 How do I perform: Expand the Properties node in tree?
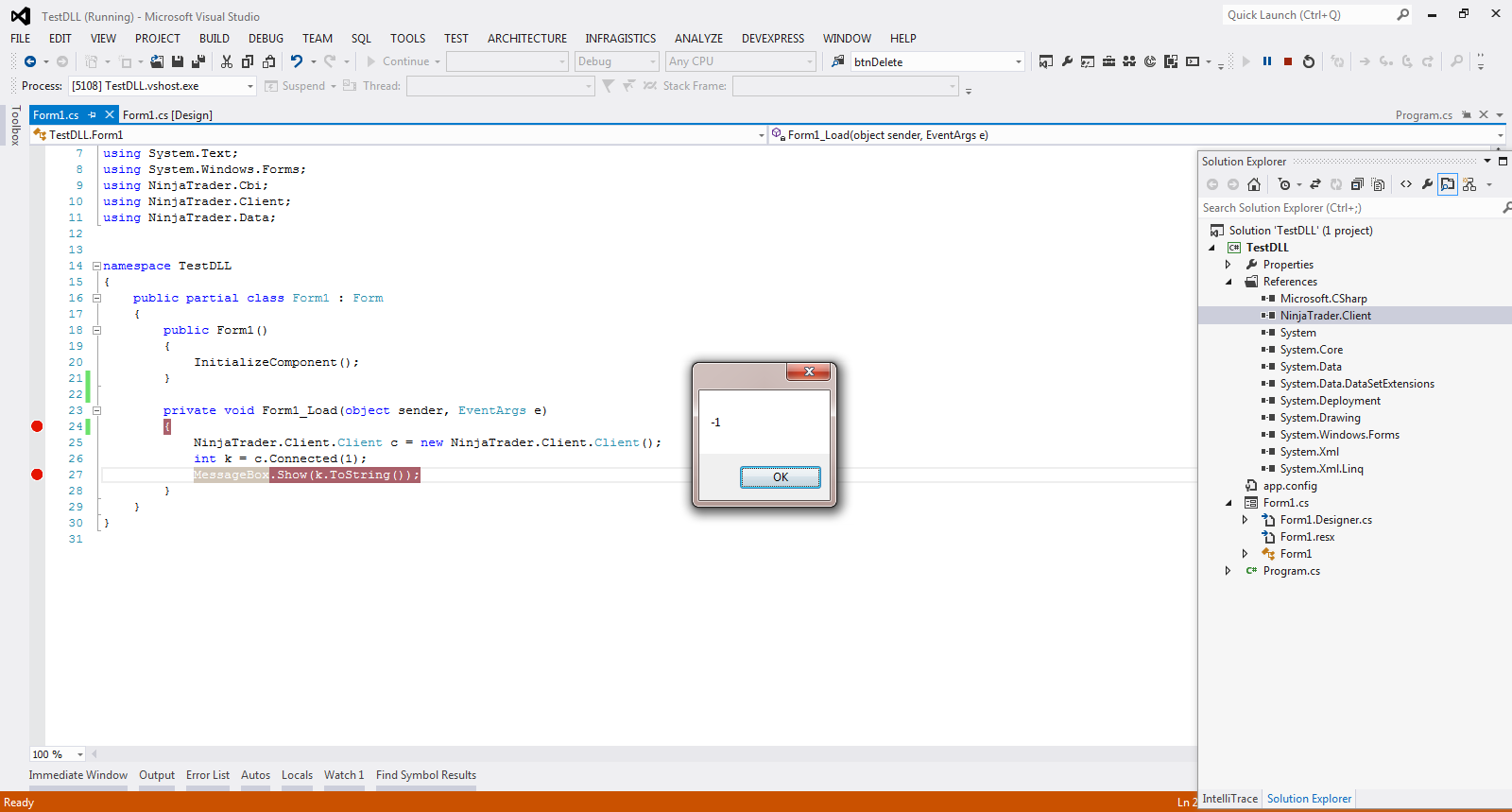1228,265
